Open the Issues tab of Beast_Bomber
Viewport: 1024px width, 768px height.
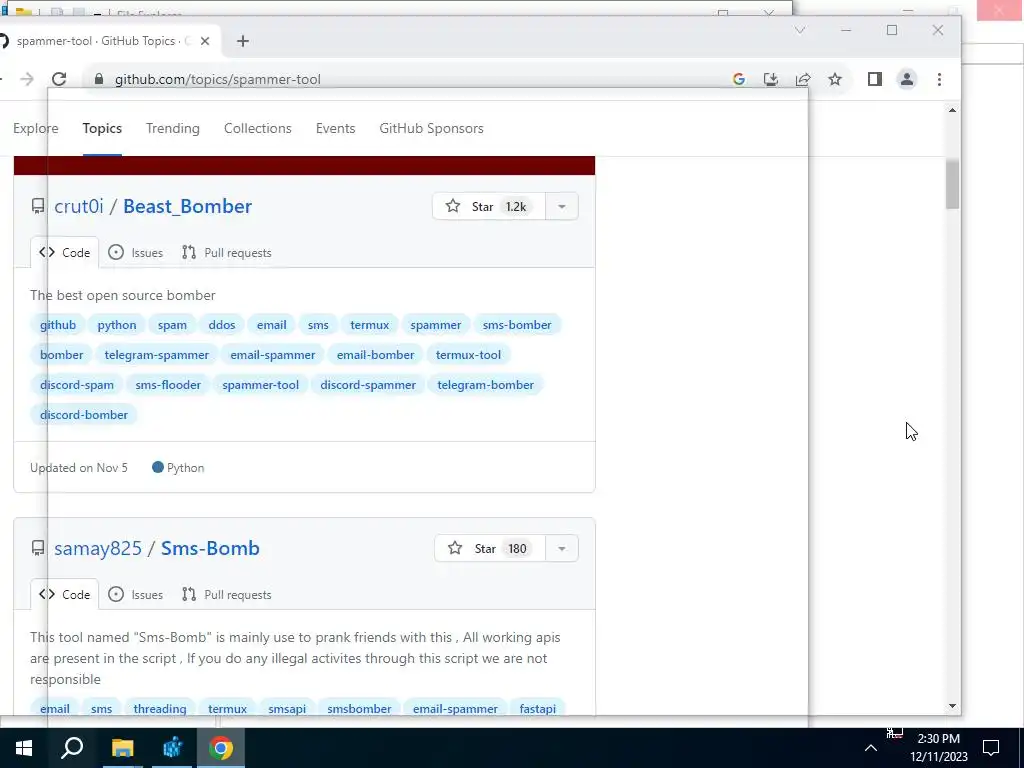pyautogui.click(x=136, y=253)
